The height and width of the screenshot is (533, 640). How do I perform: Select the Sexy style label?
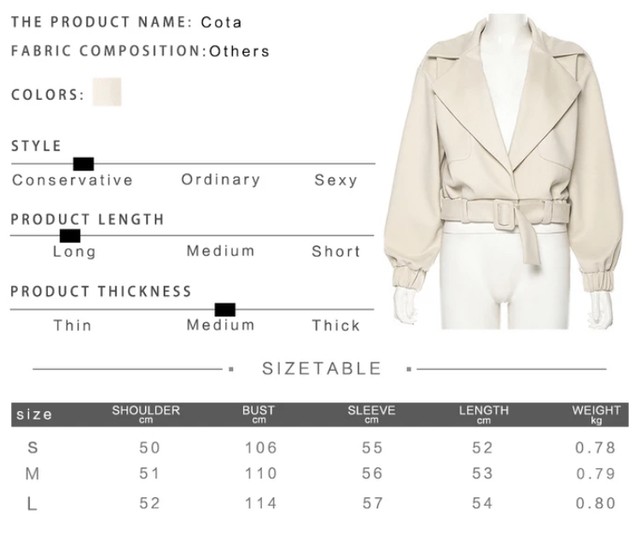336,180
